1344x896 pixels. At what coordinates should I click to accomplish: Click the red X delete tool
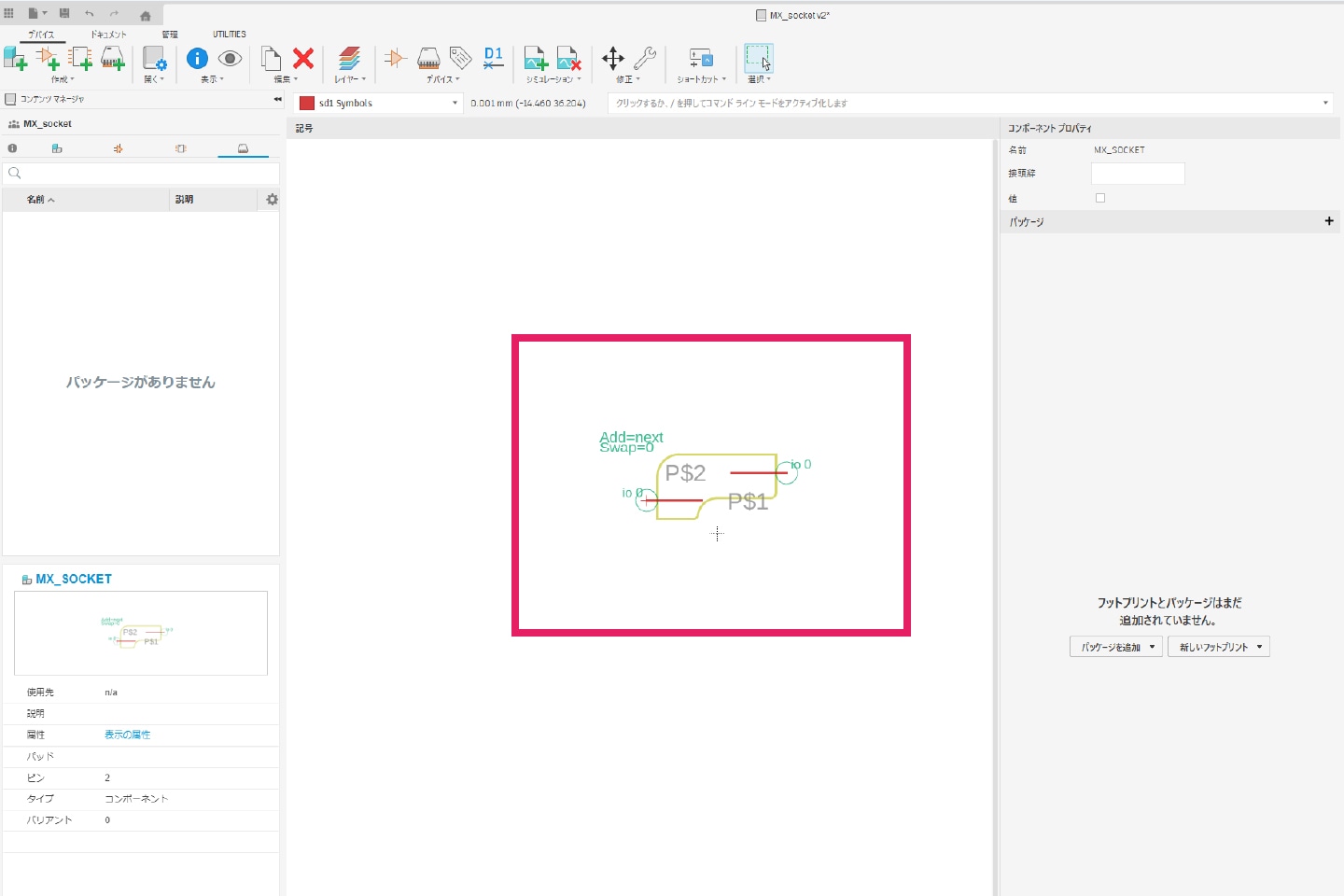(303, 59)
